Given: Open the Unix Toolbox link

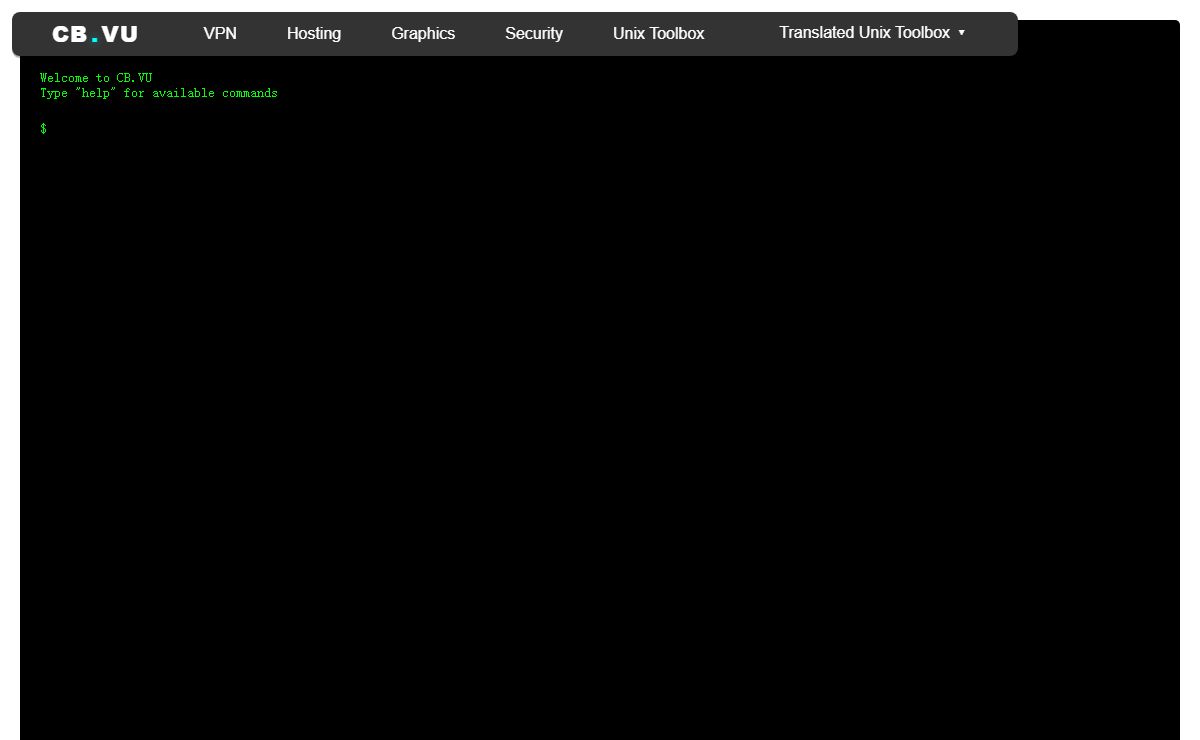Looking at the screenshot, I should click(x=659, y=33).
